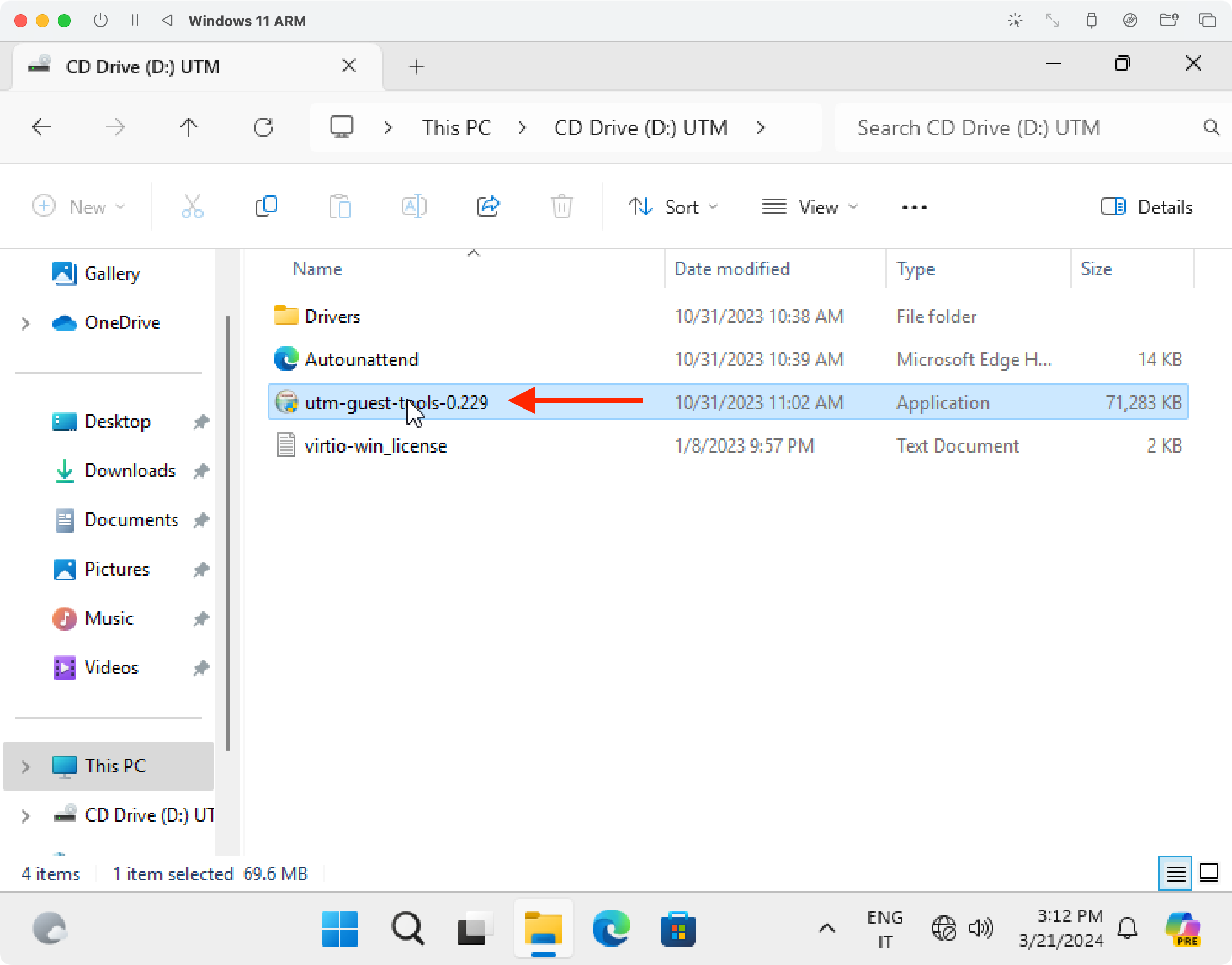Select utm-guest-tools-0.229 application
Screen dimensions: 1232x965
click(x=728, y=403)
